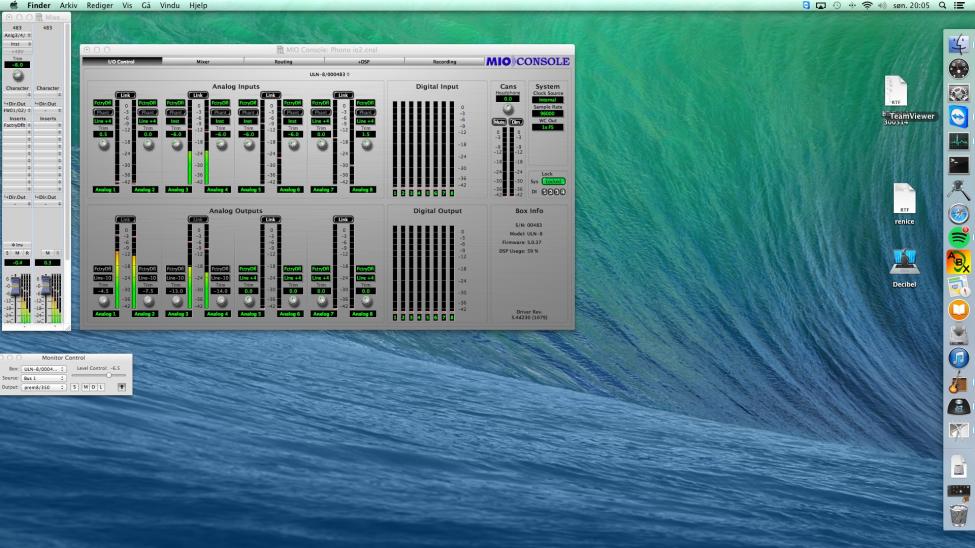The image size is (975, 548).
Task: Click the second channel fader in Mixer strip window
Action: click(x=45, y=287)
